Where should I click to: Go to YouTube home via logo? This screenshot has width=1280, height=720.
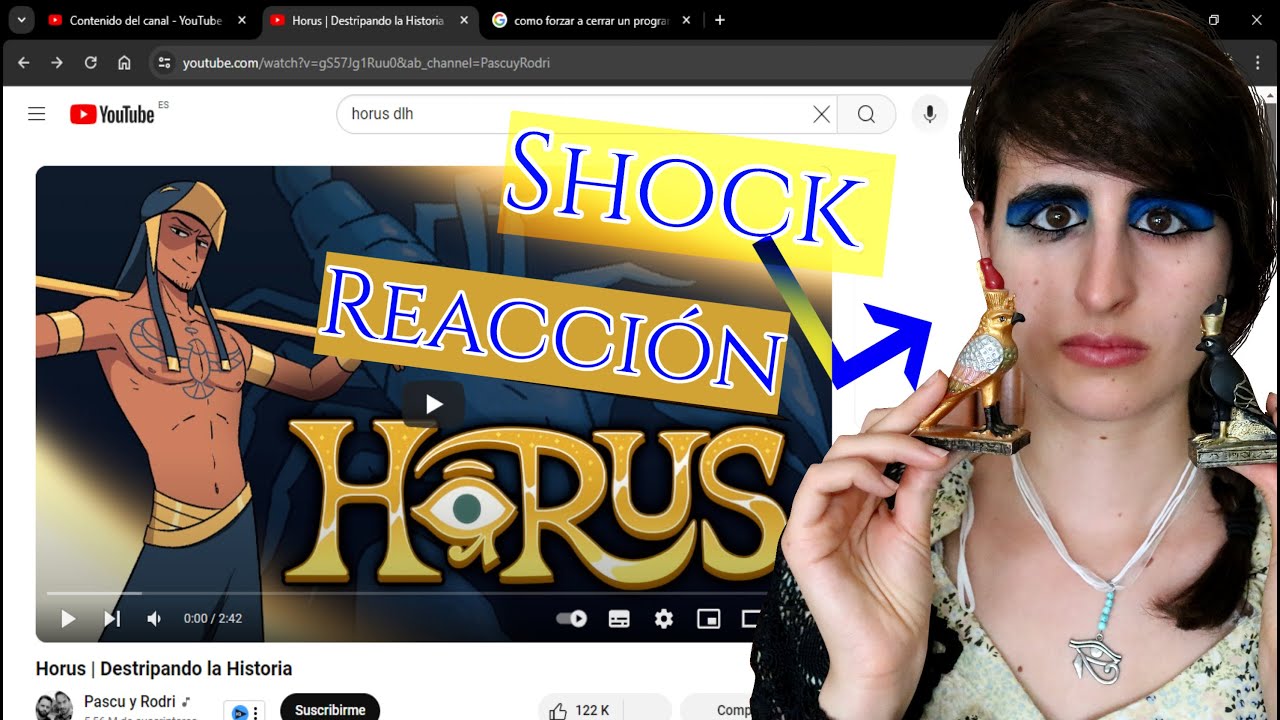(x=112, y=114)
